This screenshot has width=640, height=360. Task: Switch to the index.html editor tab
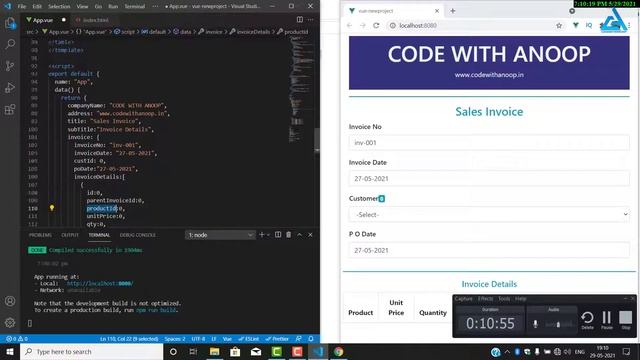pyautogui.click(x=96, y=20)
